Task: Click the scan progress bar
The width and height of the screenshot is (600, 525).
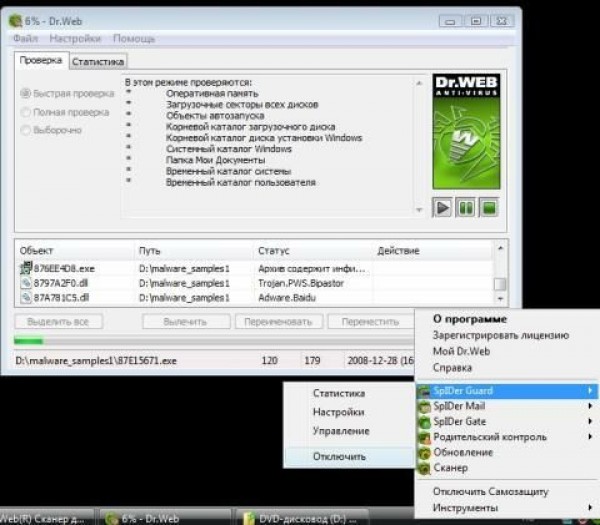Action: [214, 341]
